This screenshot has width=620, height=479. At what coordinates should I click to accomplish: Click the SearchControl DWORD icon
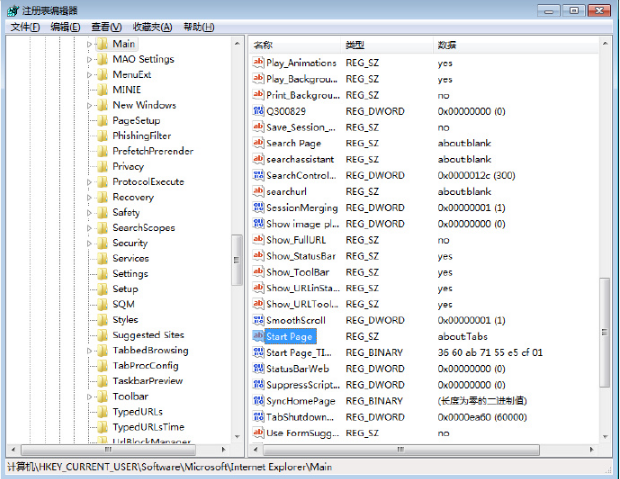point(258,175)
